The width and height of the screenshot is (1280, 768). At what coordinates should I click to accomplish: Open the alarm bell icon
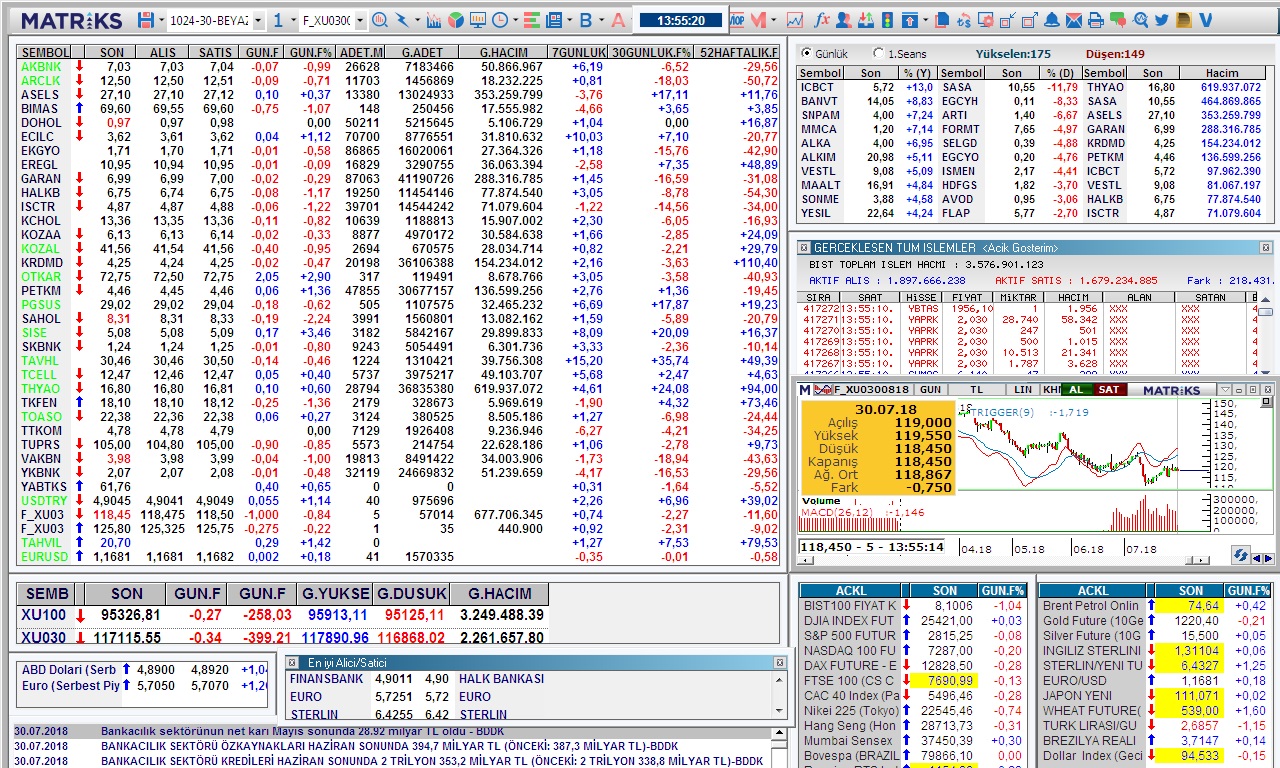point(1052,20)
